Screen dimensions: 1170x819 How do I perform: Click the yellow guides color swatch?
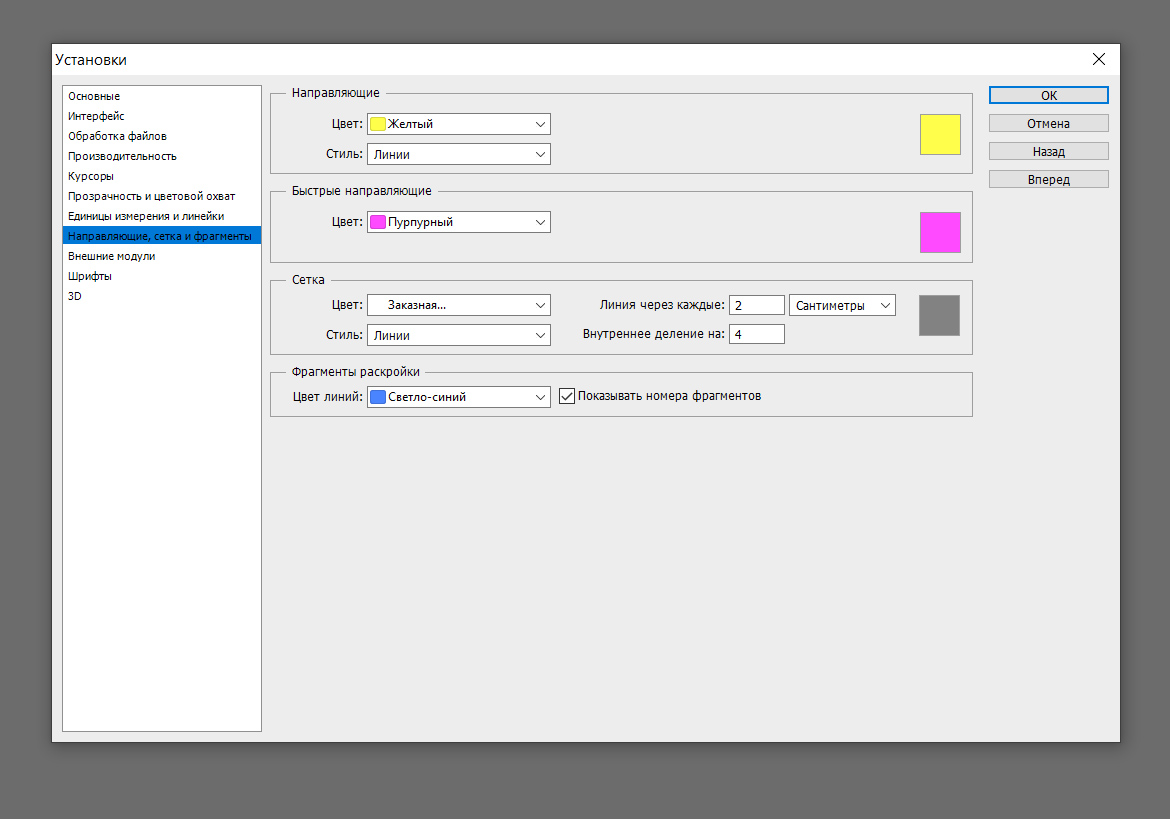tap(940, 134)
